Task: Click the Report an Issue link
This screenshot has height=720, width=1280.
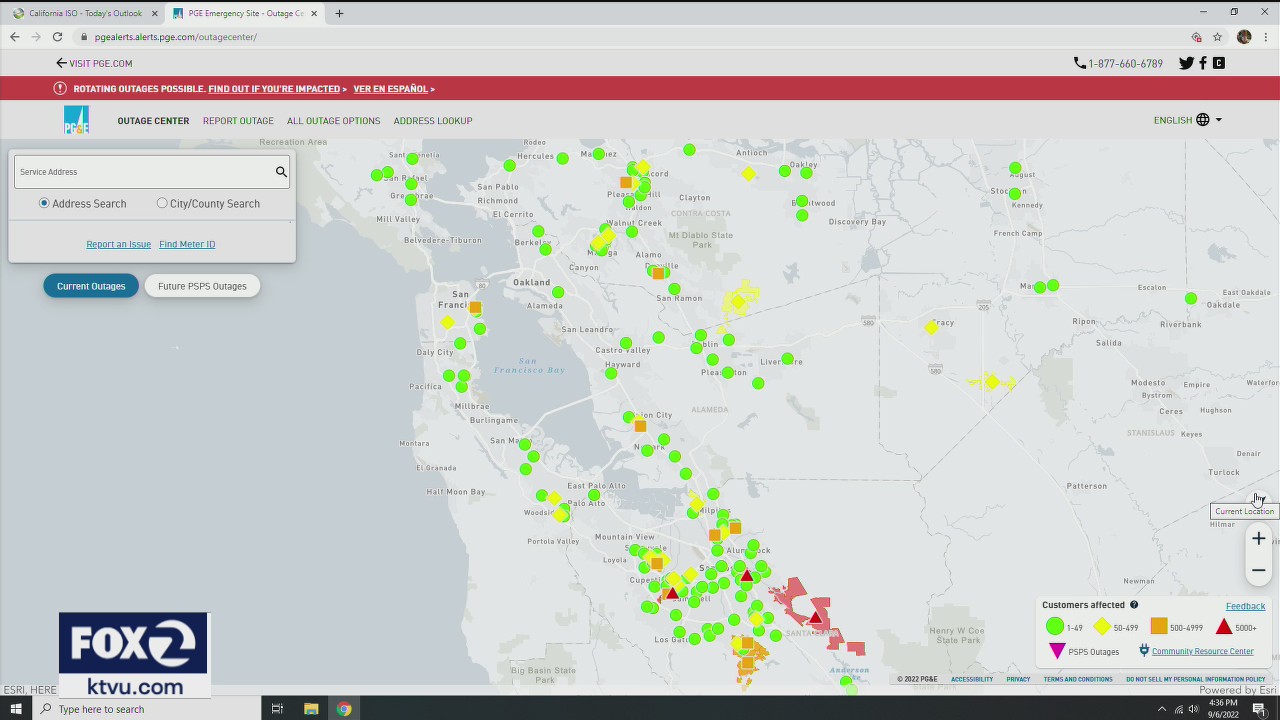Action: pyautogui.click(x=118, y=244)
